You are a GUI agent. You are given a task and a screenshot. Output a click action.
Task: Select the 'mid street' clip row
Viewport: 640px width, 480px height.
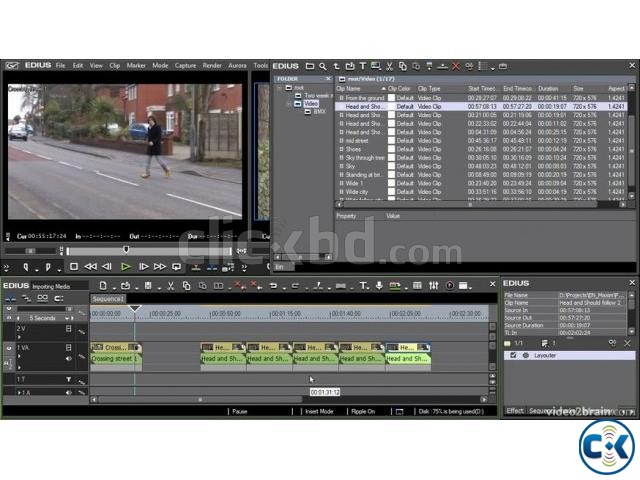(x=480, y=140)
